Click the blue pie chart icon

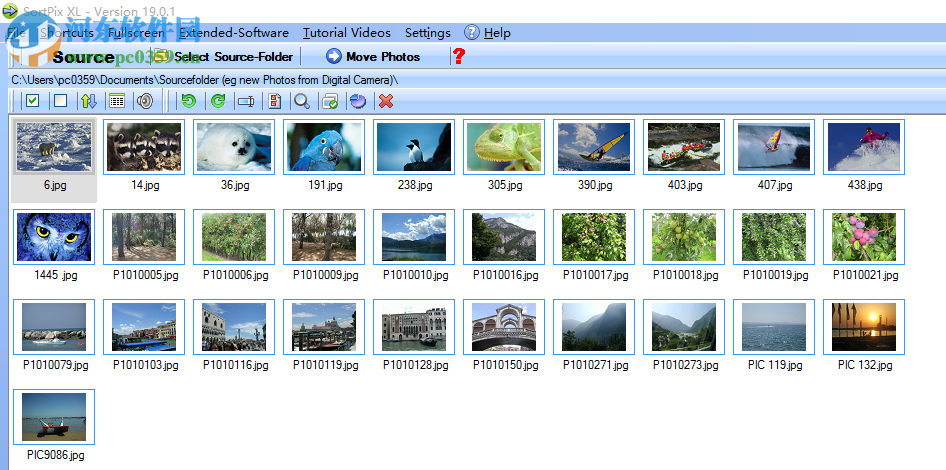358,101
